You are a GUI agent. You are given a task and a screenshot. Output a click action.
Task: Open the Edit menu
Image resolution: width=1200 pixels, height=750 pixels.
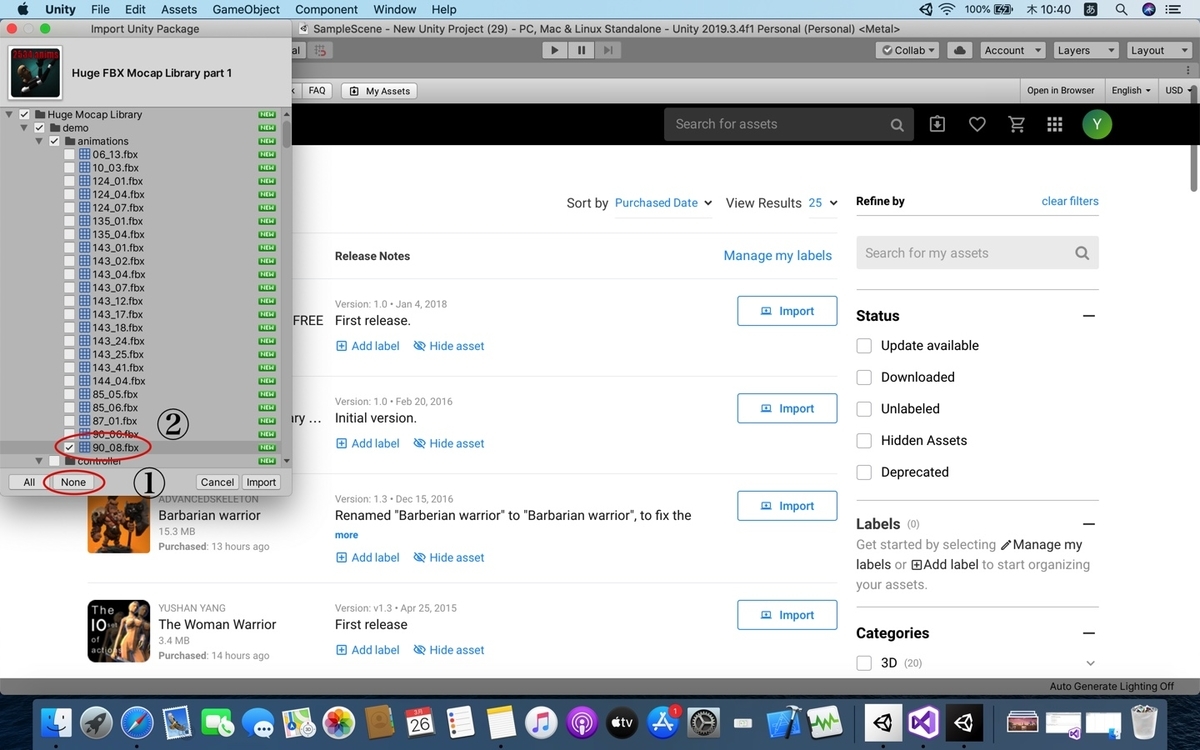(134, 9)
